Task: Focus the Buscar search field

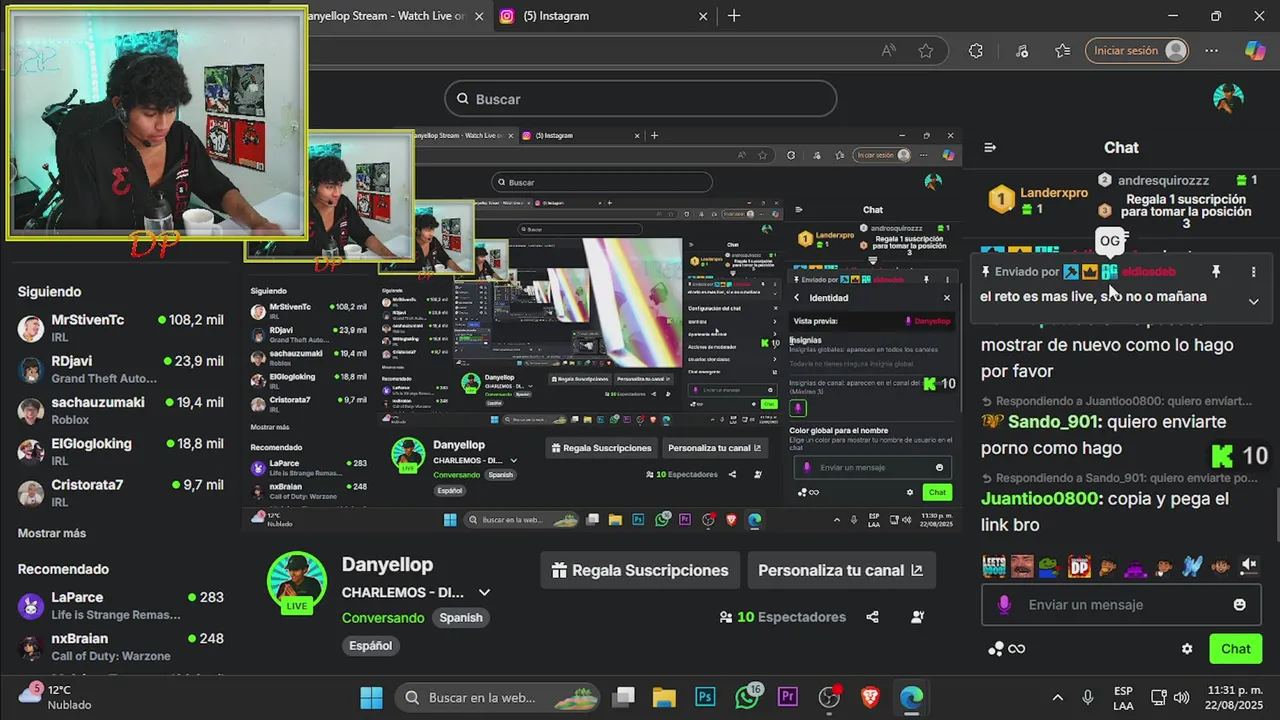Action: tap(640, 99)
